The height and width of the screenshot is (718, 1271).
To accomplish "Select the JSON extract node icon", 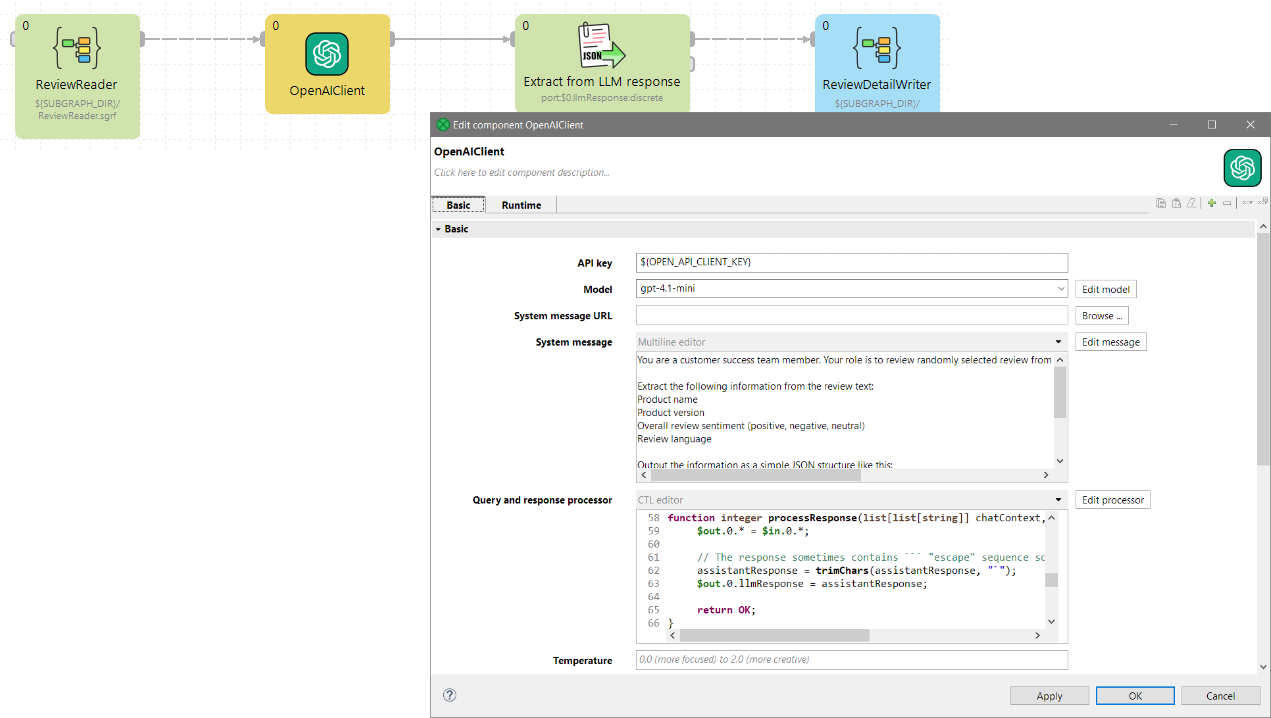I will tap(602, 46).
